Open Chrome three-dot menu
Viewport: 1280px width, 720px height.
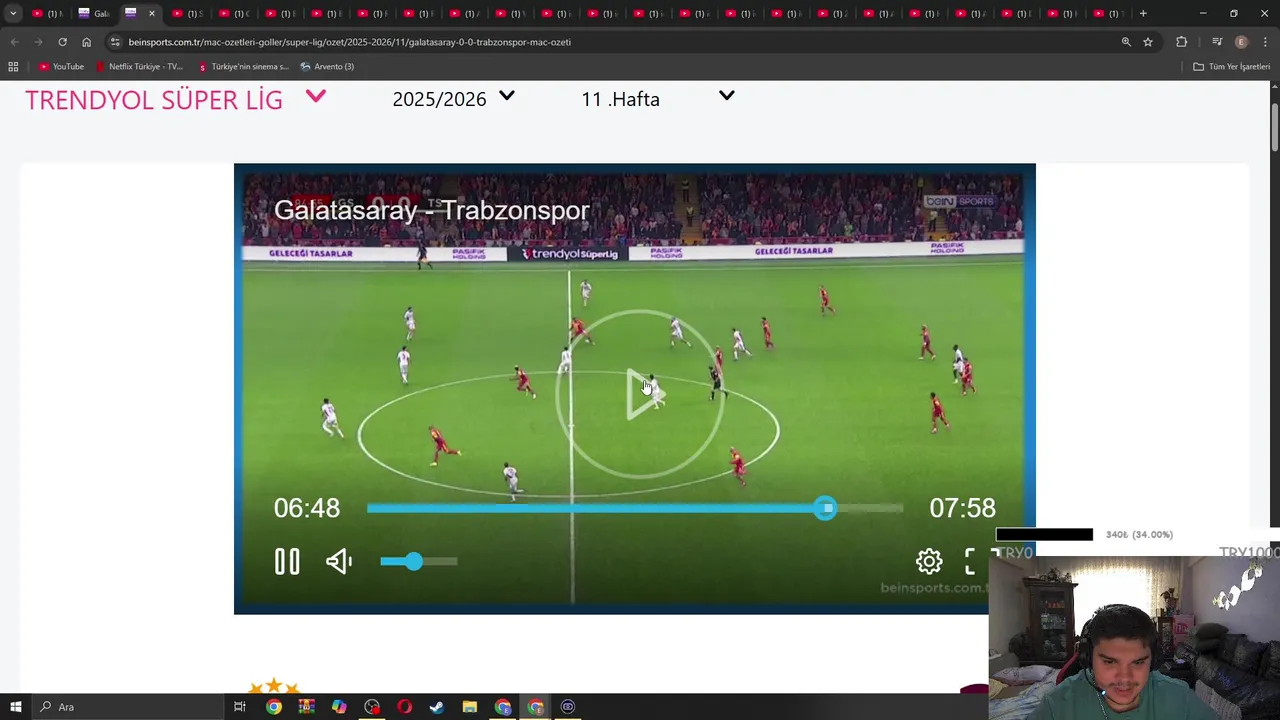pyautogui.click(x=1265, y=42)
